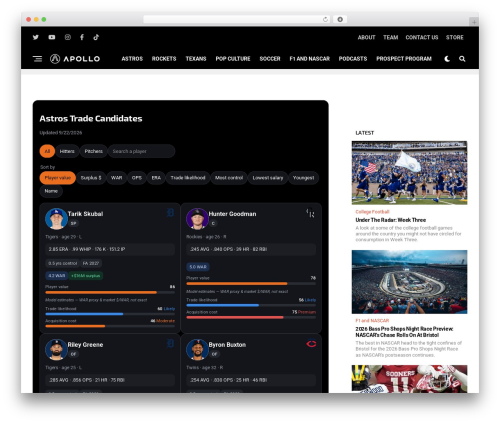Image resolution: width=500 pixels, height=423 pixels.
Task: Click the browser reload icon
Action: 325,19
